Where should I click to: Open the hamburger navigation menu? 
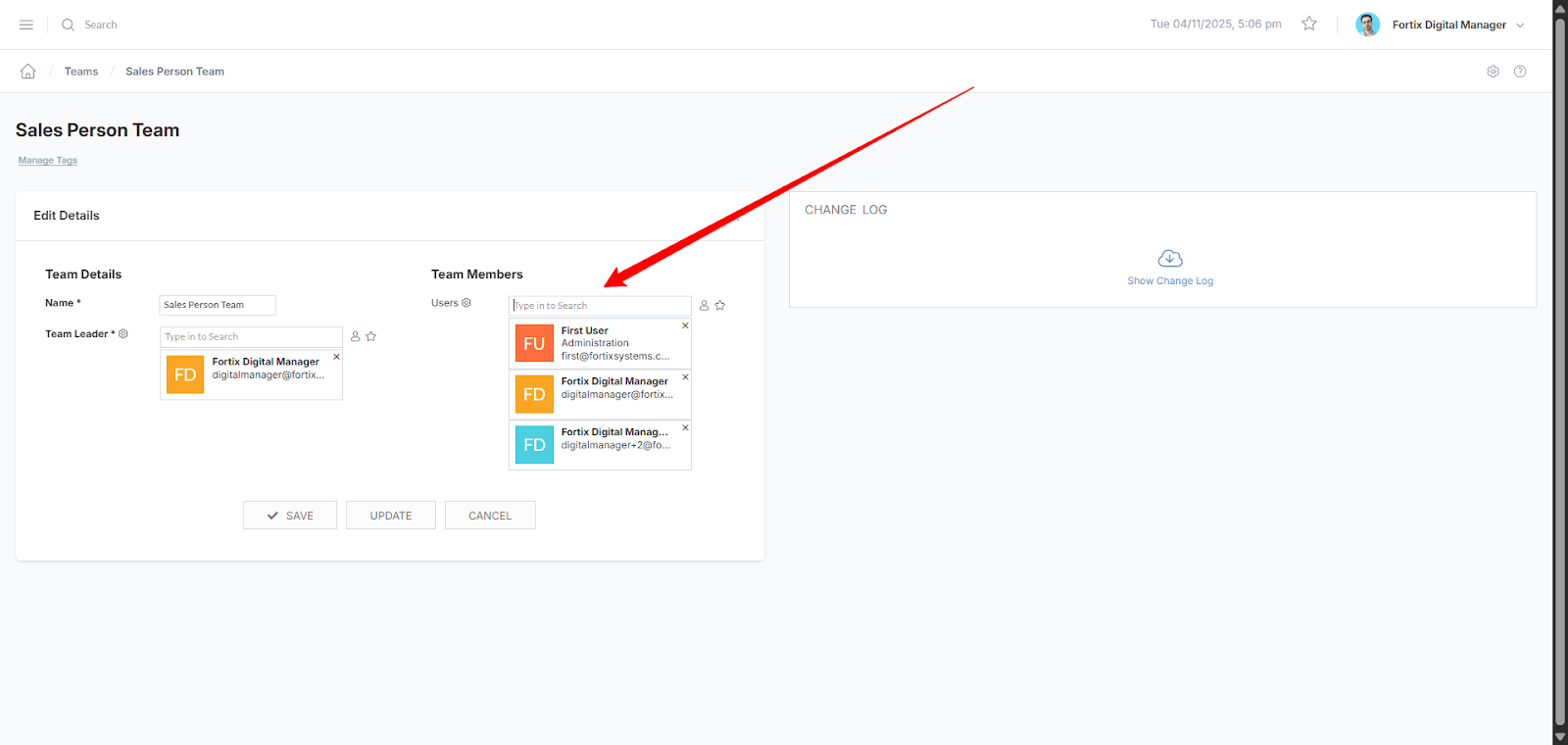(x=26, y=25)
